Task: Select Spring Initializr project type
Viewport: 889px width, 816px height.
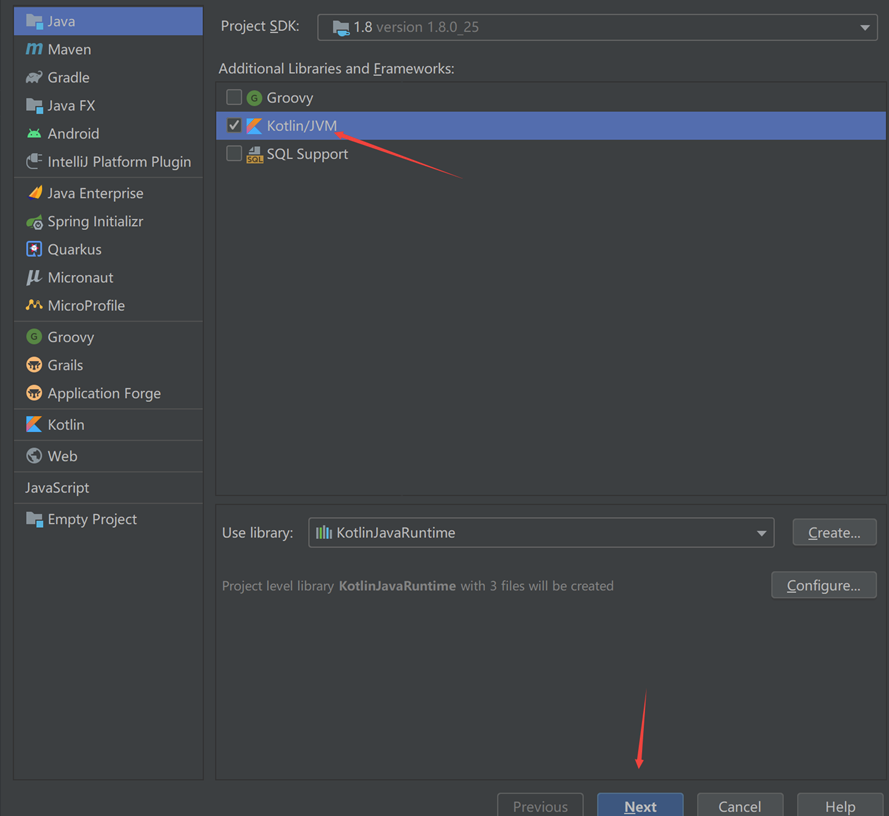Action: [x=108, y=222]
